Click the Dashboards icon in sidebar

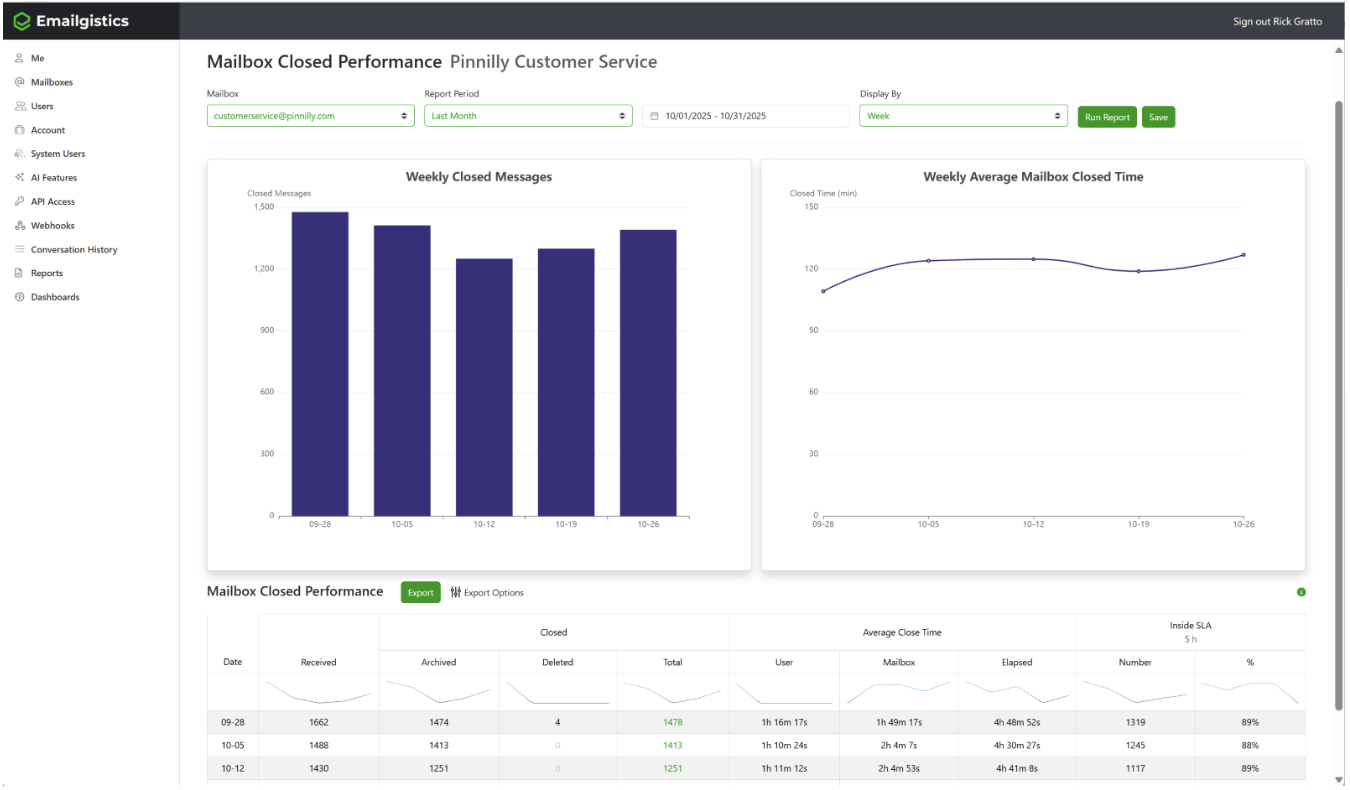click(x=19, y=297)
